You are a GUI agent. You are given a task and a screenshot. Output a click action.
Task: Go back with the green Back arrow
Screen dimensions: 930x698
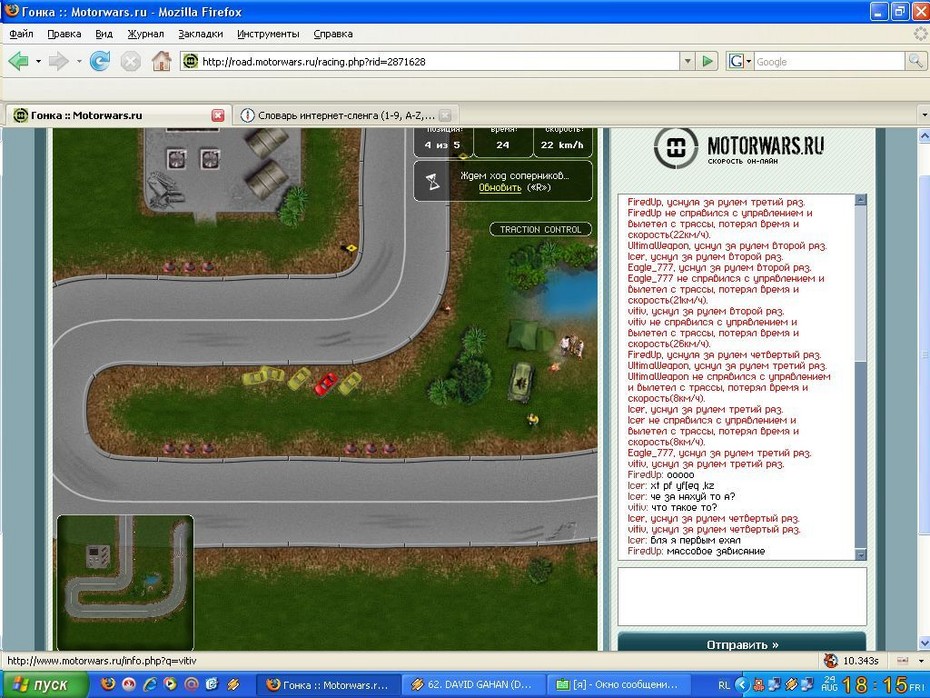[x=18, y=61]
